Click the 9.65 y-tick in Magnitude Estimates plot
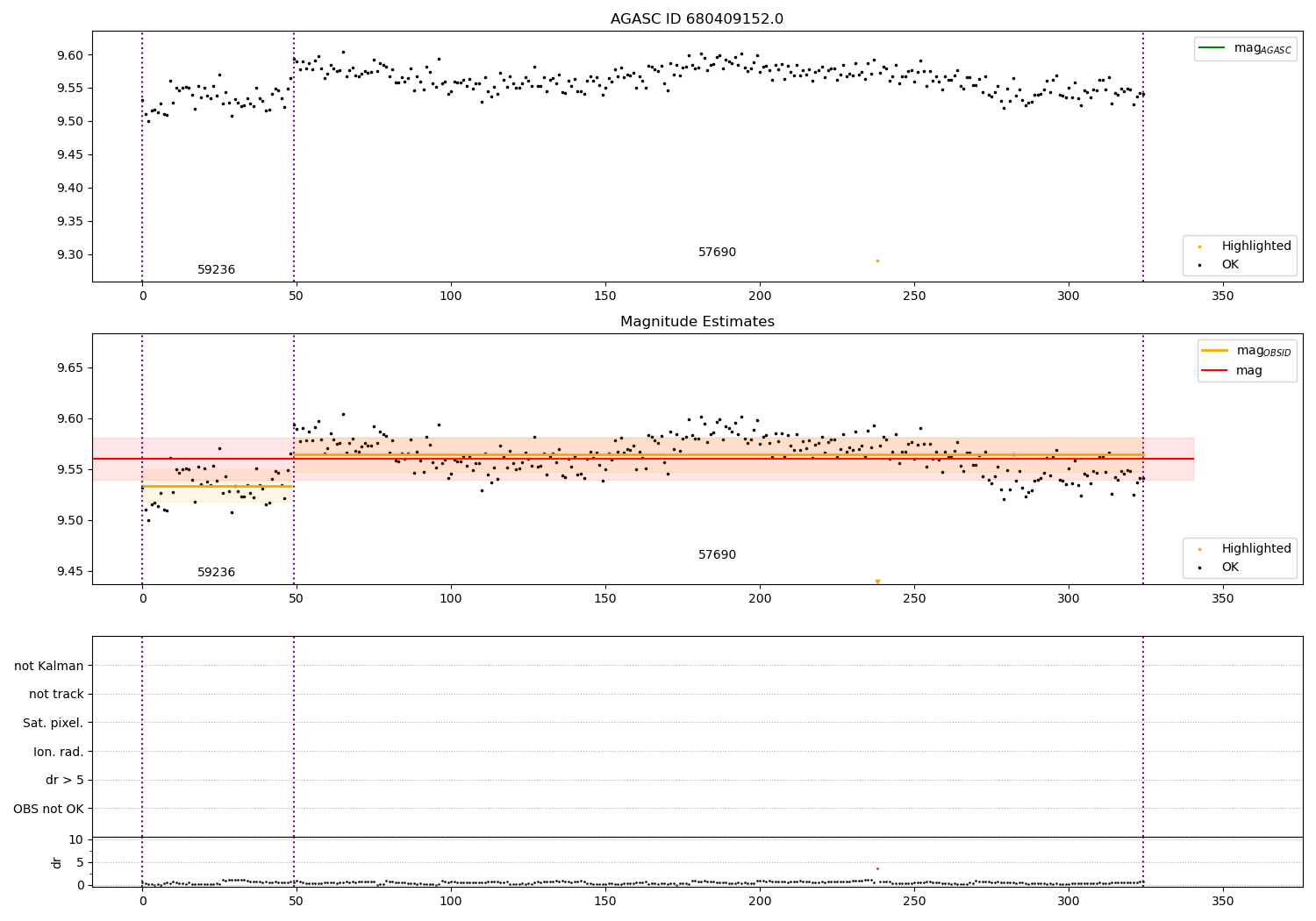Viewport: 1316px width, 921px height. (68, 368)
